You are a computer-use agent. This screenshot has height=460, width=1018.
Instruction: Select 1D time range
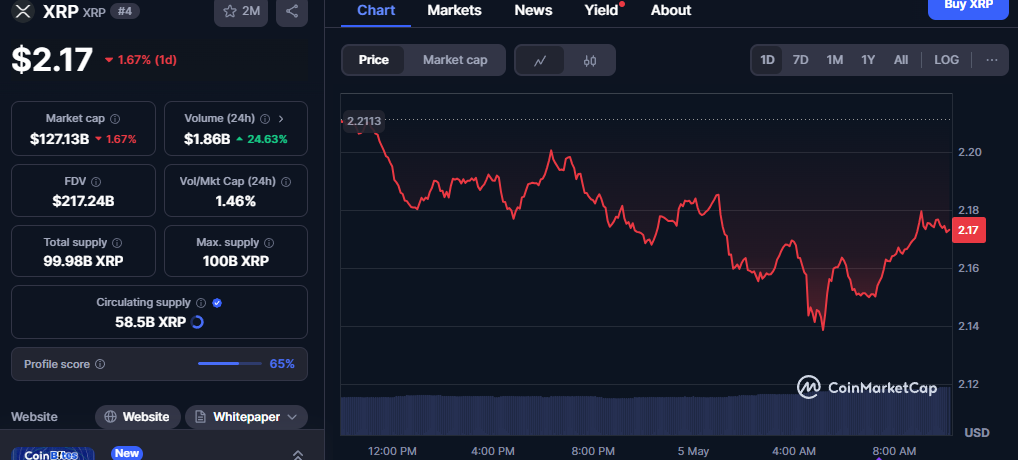point(767,60)
